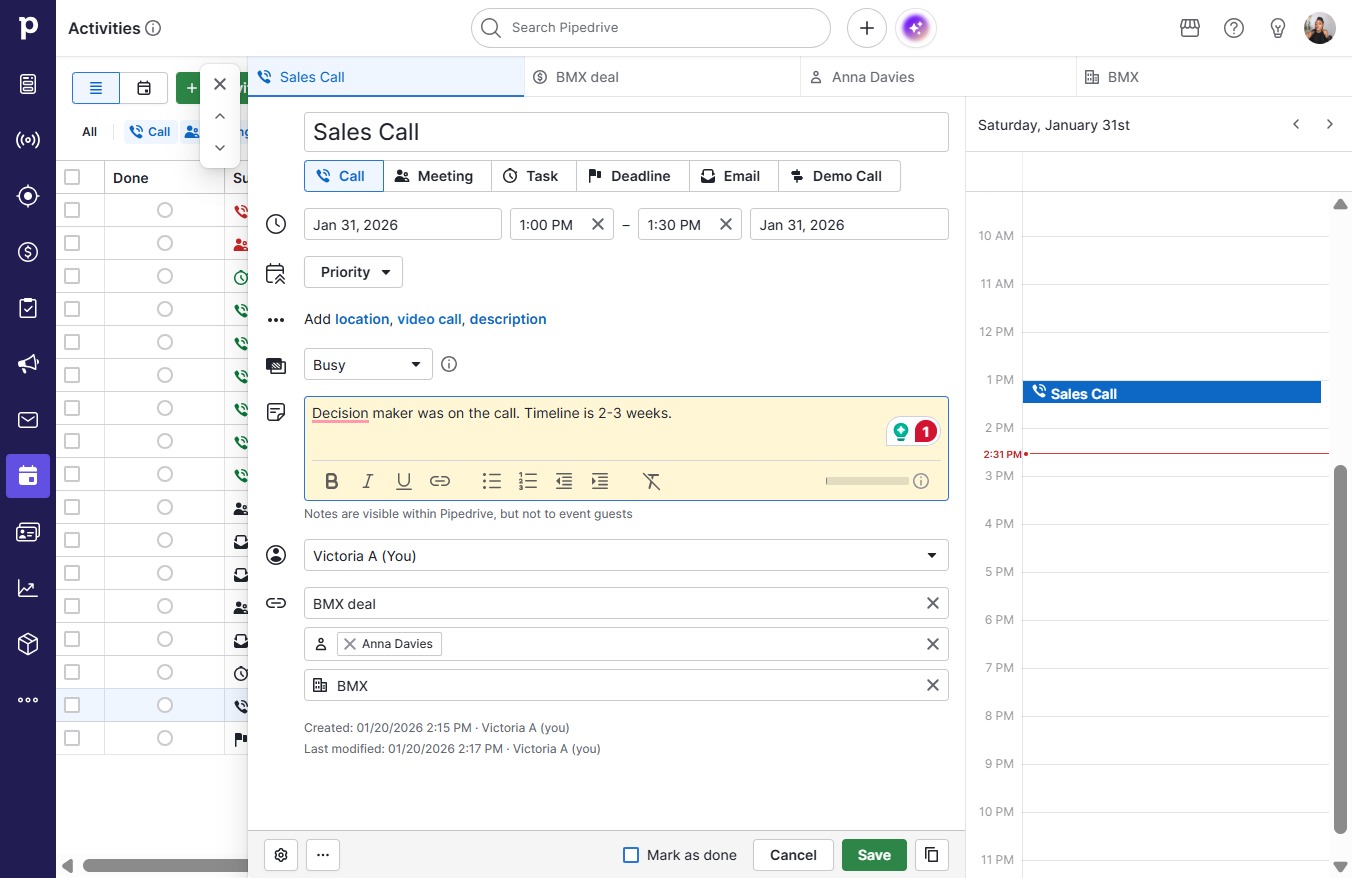Apply underline formatting to the note

point(404,482)
